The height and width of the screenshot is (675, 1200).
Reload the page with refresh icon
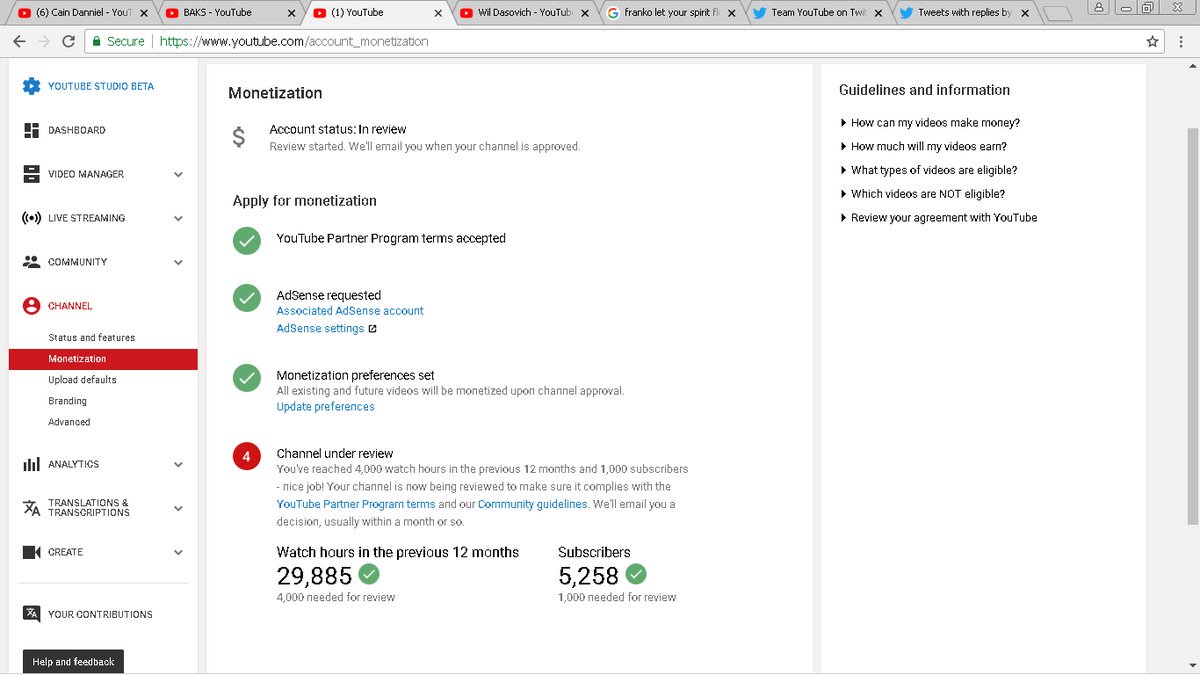pyautogui.click(x=68, y=42)
